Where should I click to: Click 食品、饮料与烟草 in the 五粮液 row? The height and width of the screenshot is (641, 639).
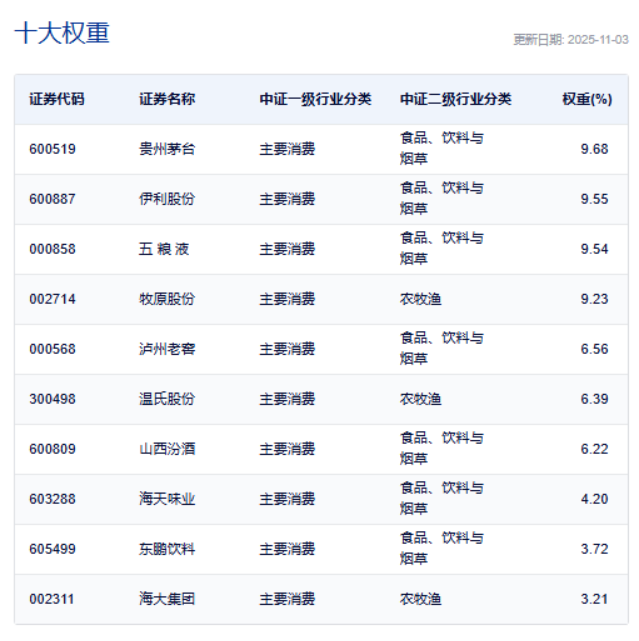(x=442, y=248)
